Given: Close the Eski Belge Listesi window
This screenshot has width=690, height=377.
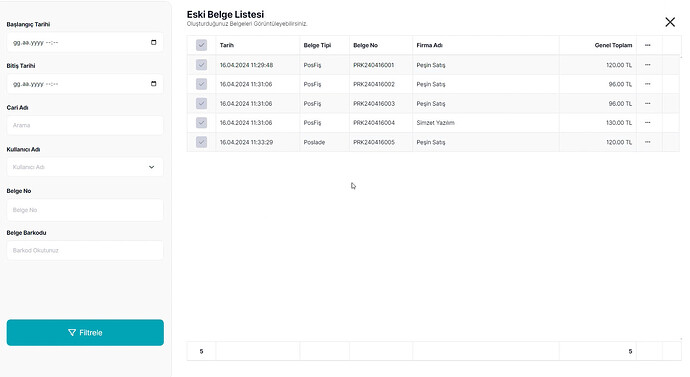Looking at the screenshot, I should click(670, 22).
